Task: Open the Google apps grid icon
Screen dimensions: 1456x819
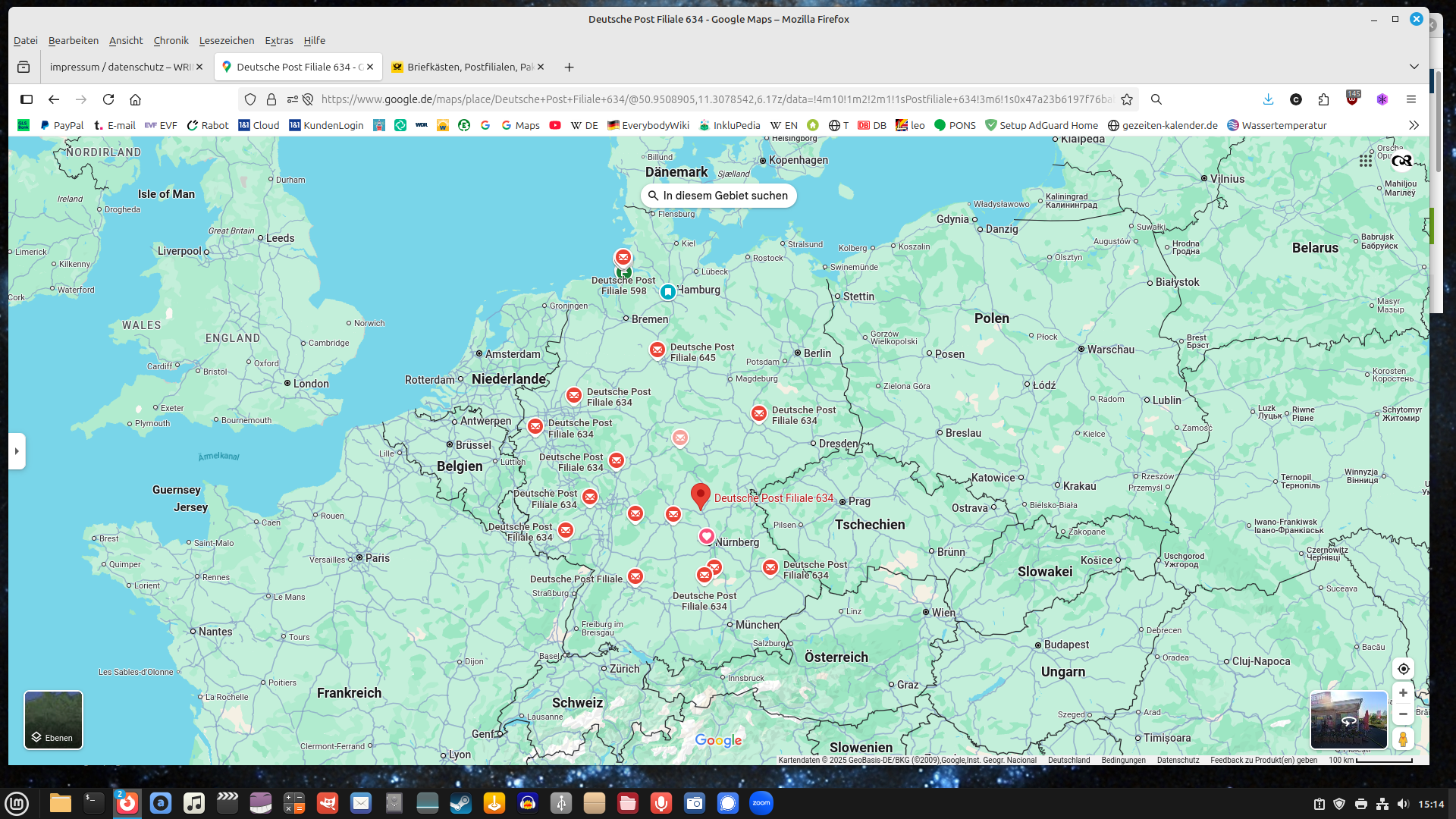Action: pos(1366,161)
